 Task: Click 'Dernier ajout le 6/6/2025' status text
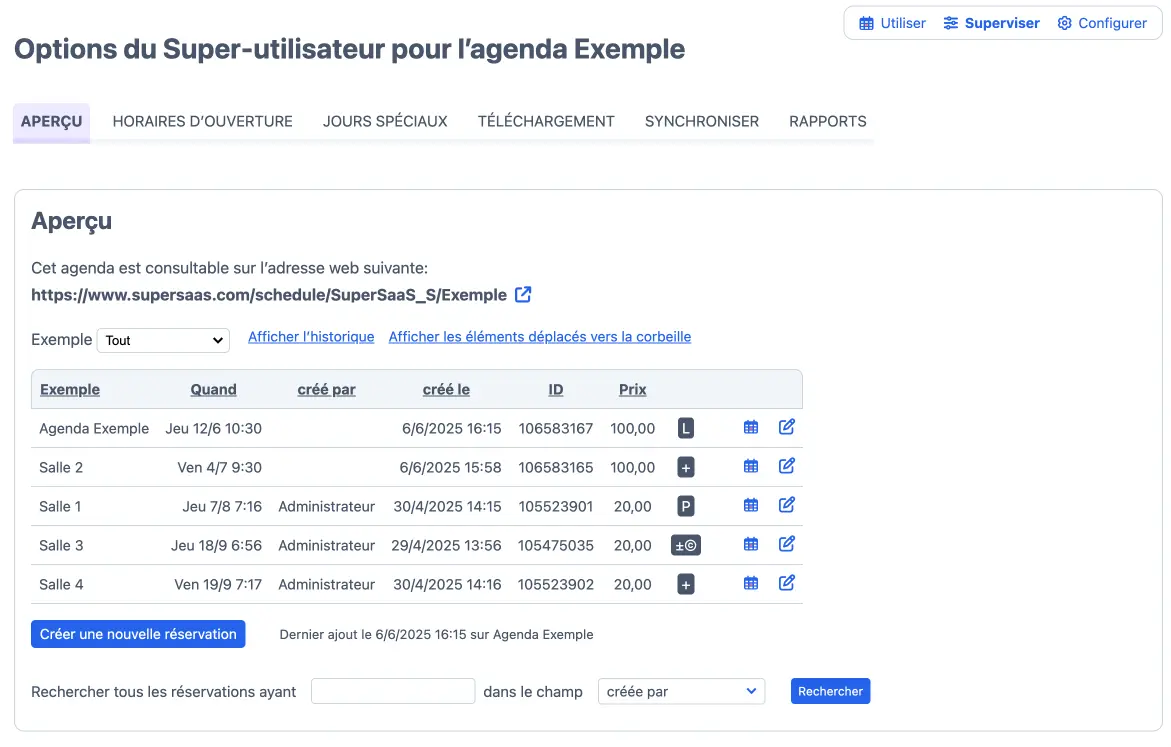pyautogui.click(x=436, y=634)
